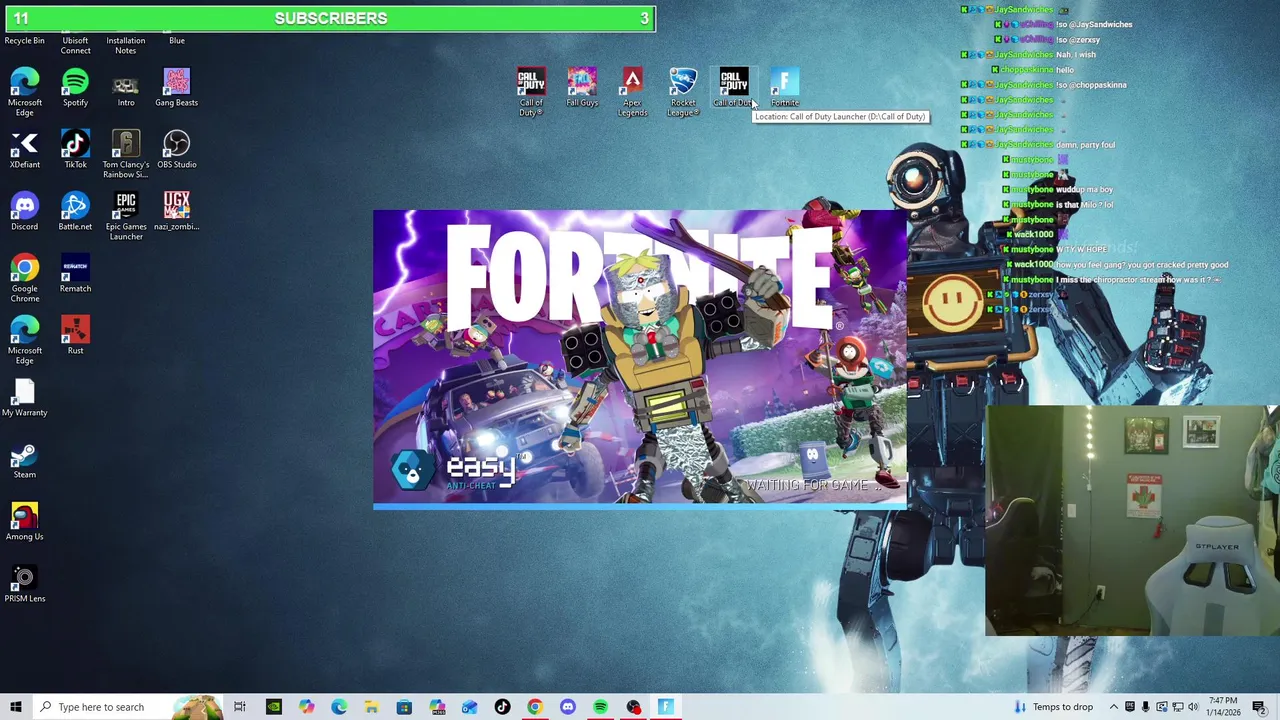The width and height of the screenshot is (1280, 720).
Task: Open Google Chrome from the desktop shortcut
Action: pos(25,279)
